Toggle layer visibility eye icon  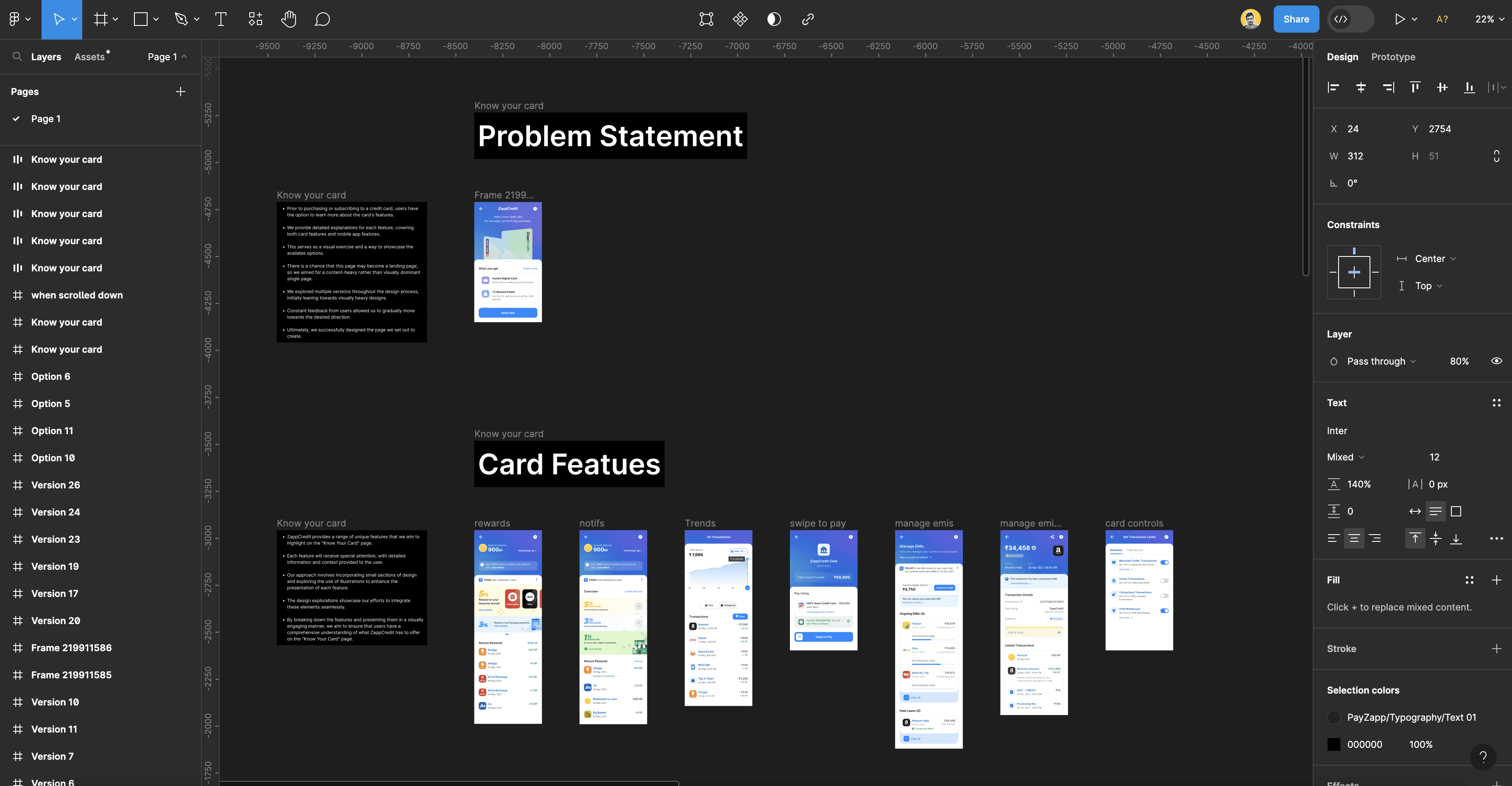click(1496, 361)
